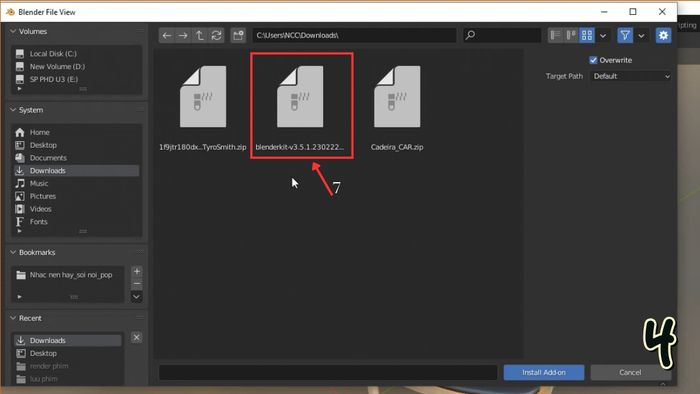Viewport: 700px width, 394px height.
Task: Open bookmarks specials dropdown arrow
Action: coord(137,297)
